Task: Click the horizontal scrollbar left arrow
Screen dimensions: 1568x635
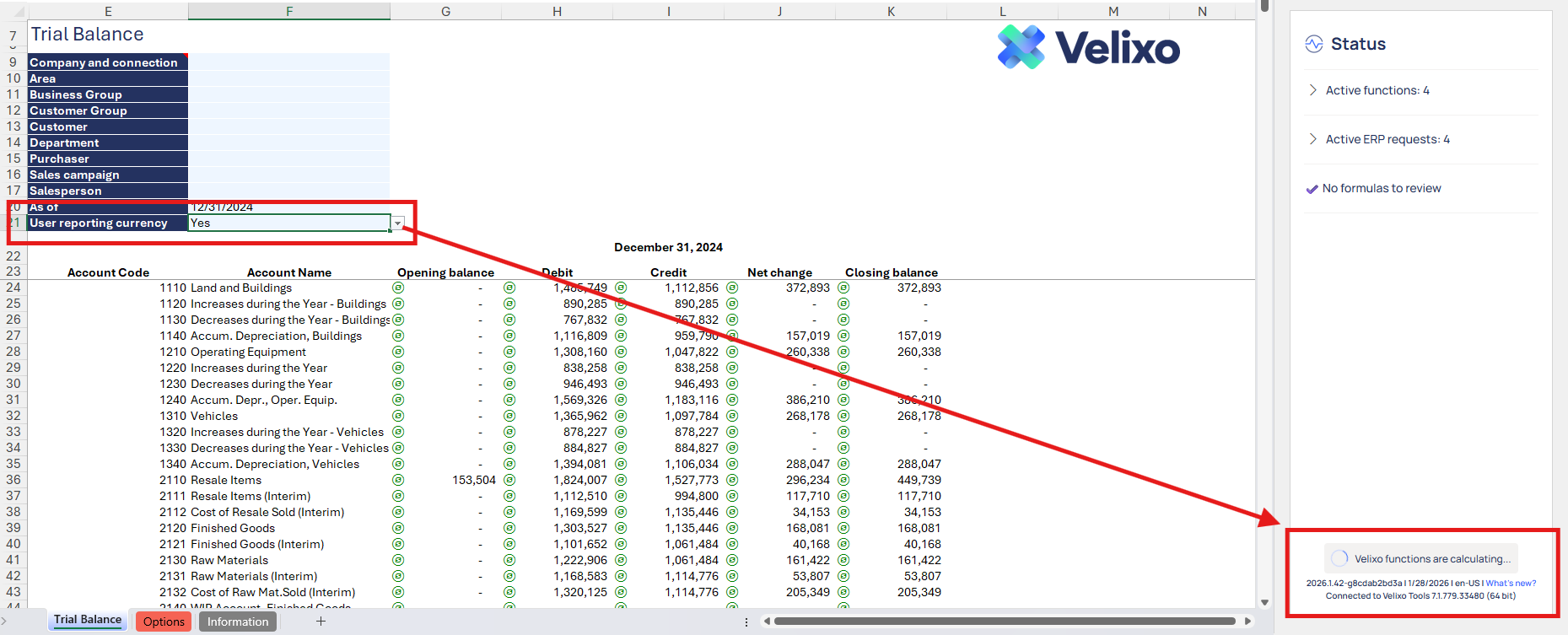Action: click(767, 622)
